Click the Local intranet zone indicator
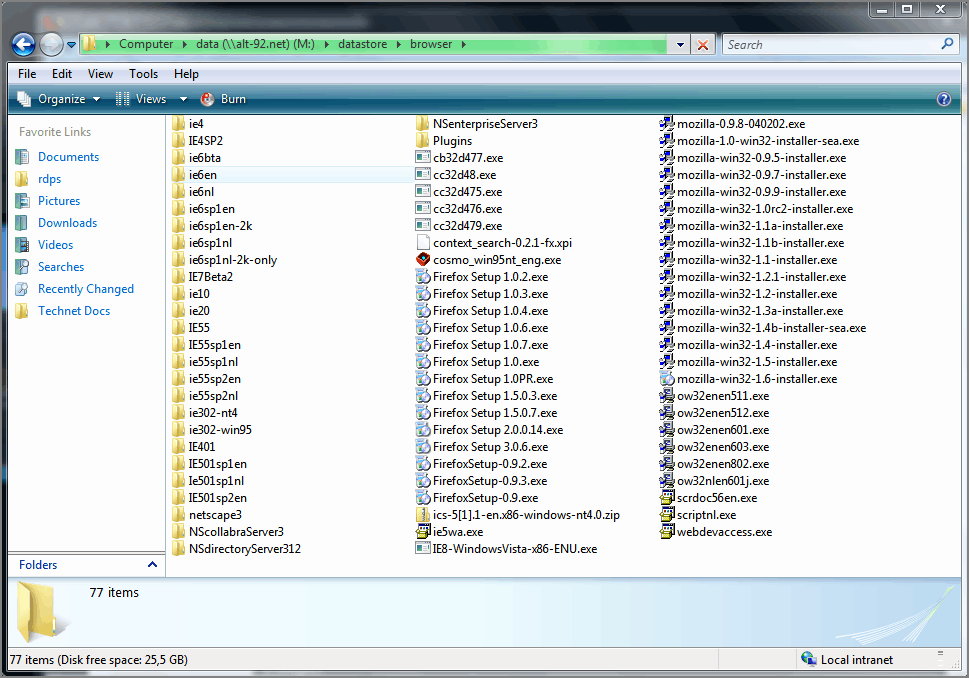The image size is (969, 678). 847,659
